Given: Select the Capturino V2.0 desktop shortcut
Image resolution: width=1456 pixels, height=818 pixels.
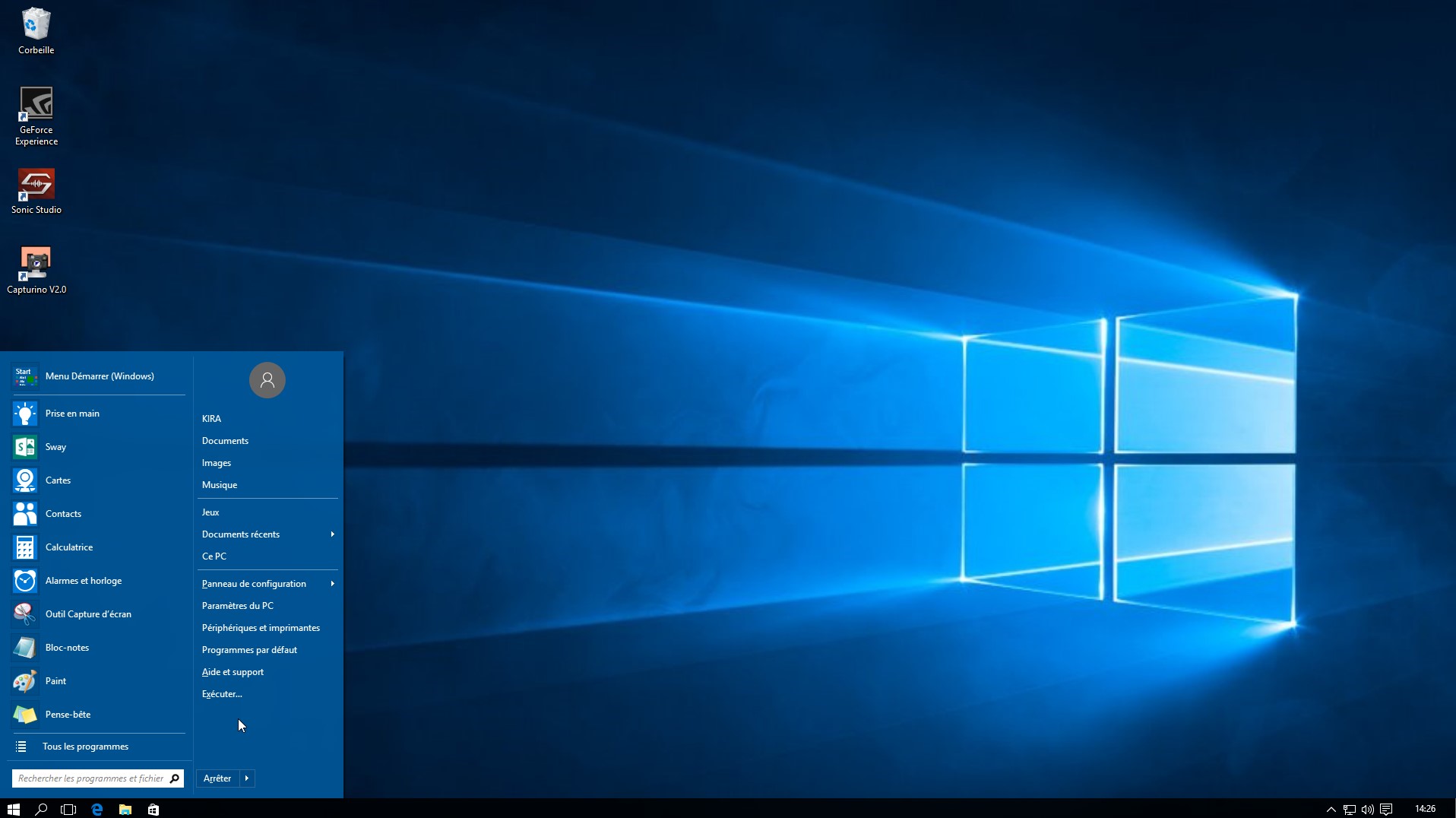Looking at the screenshot, I should click(36, 271).
